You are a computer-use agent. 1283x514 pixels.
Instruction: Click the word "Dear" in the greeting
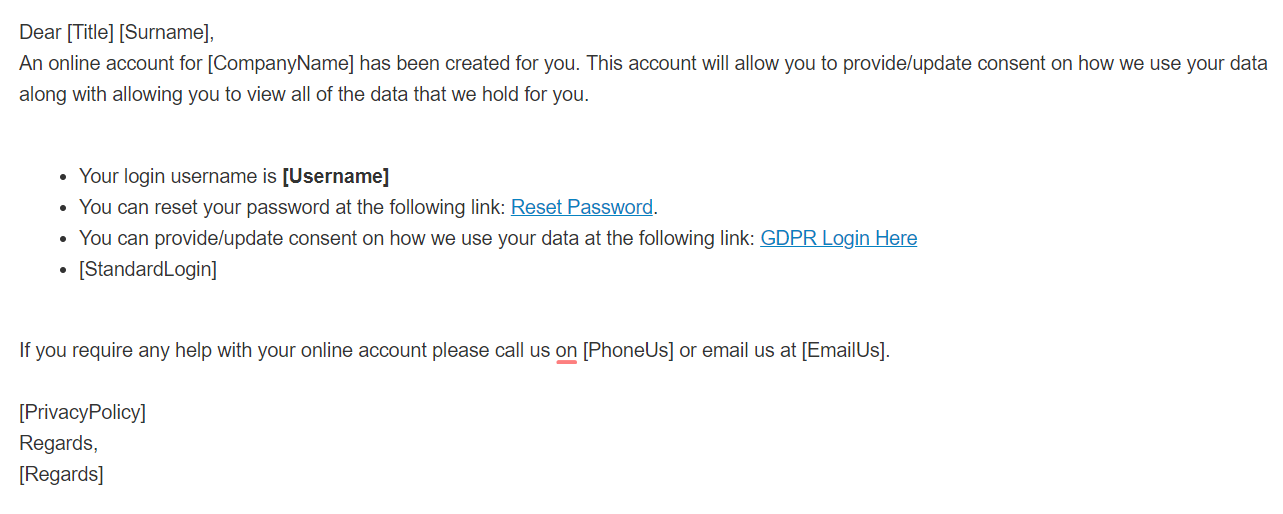point(40,32)
